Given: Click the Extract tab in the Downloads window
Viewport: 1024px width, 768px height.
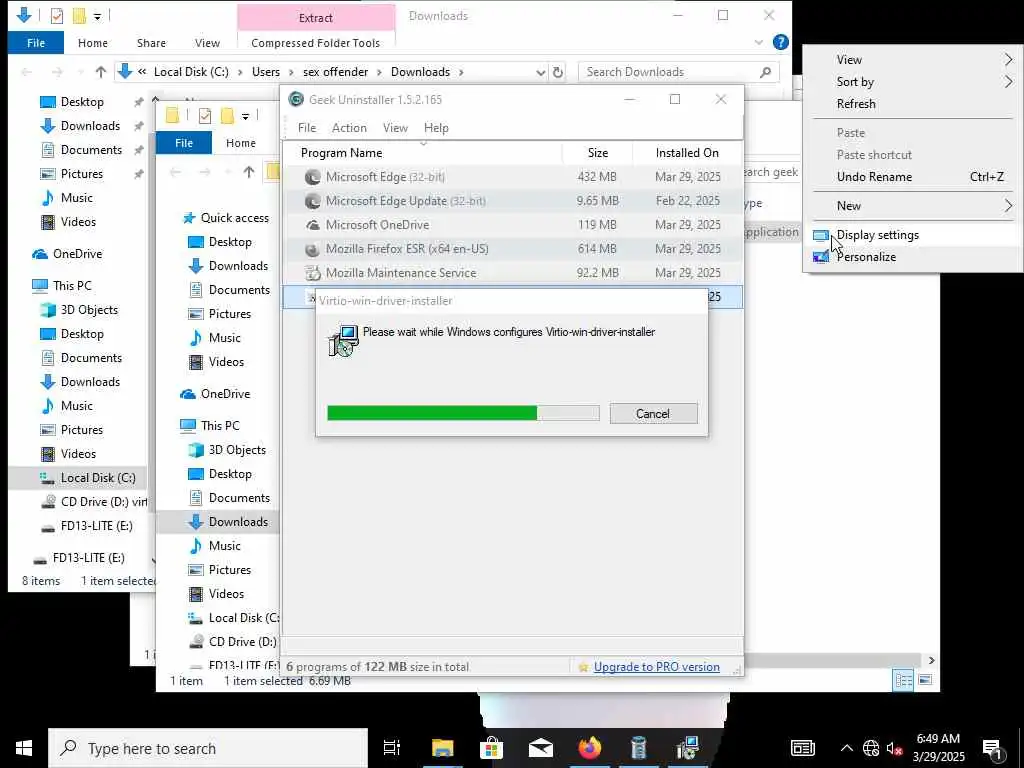Looking at the screenshot, I should coord(316,18).
